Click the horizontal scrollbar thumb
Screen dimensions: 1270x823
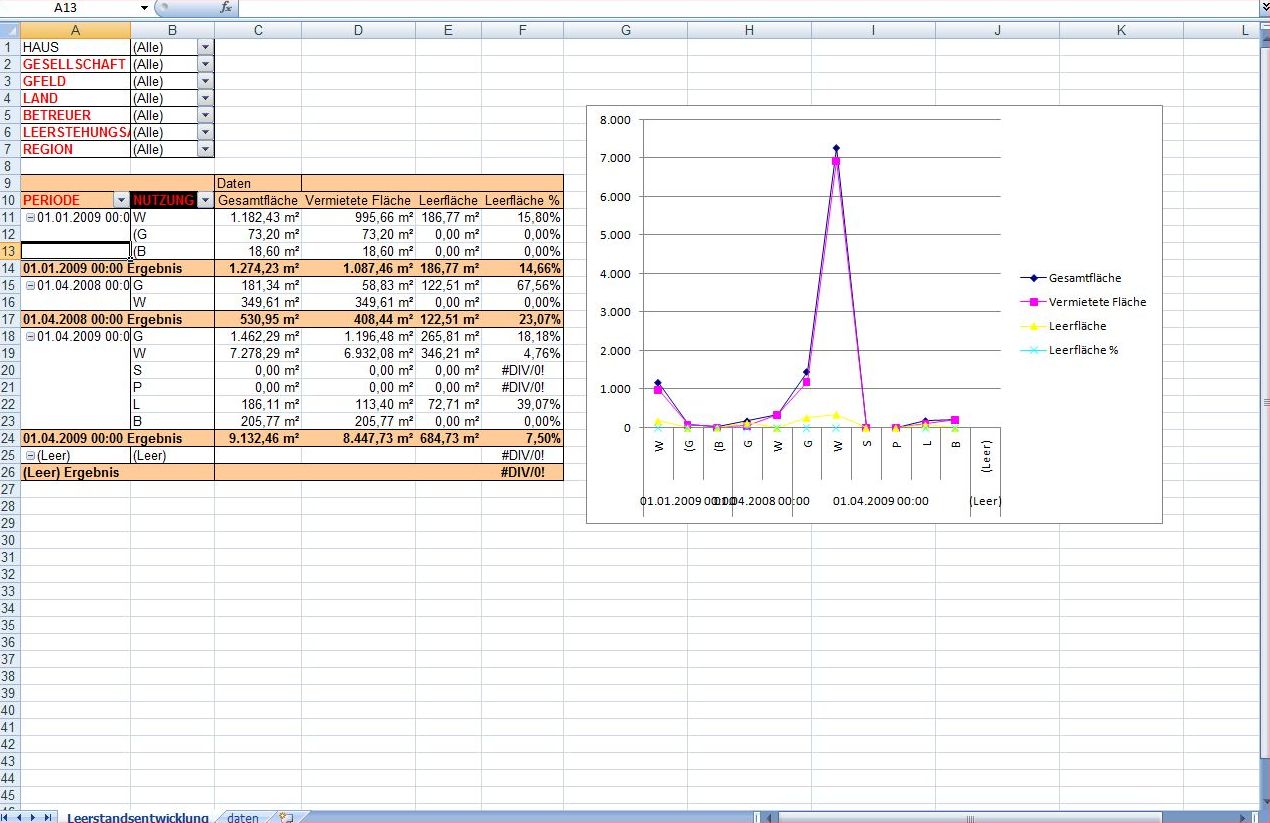(970, 817)
